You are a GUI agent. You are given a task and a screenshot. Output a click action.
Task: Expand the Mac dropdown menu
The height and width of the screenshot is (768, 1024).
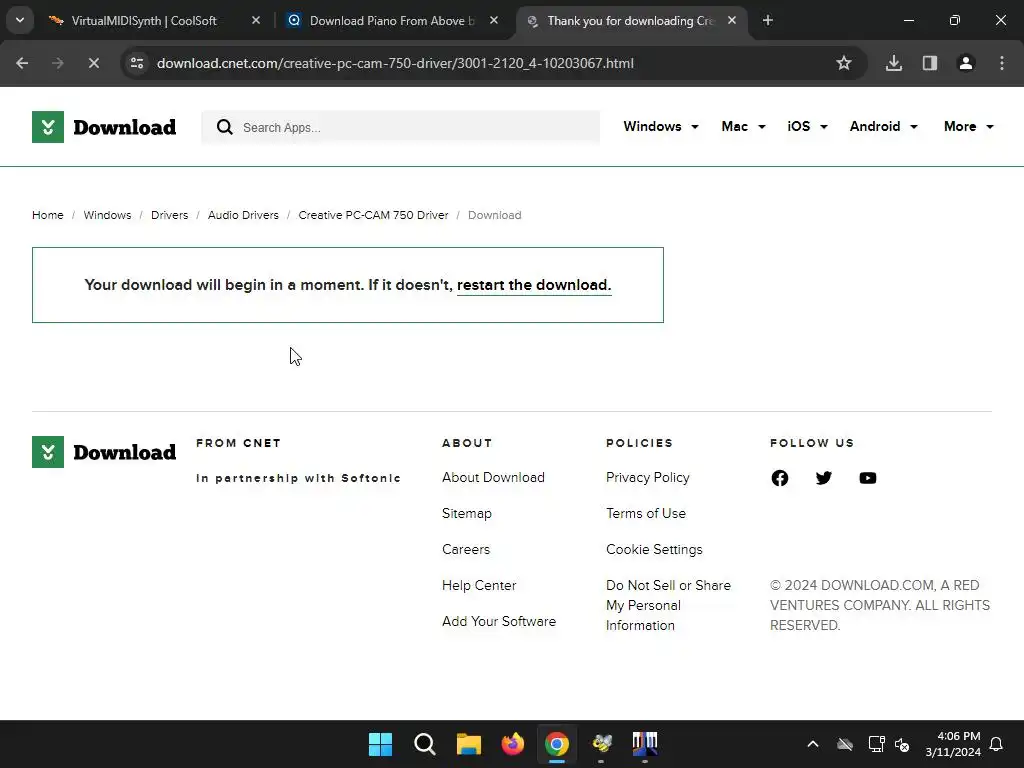(x=743, y=127)
